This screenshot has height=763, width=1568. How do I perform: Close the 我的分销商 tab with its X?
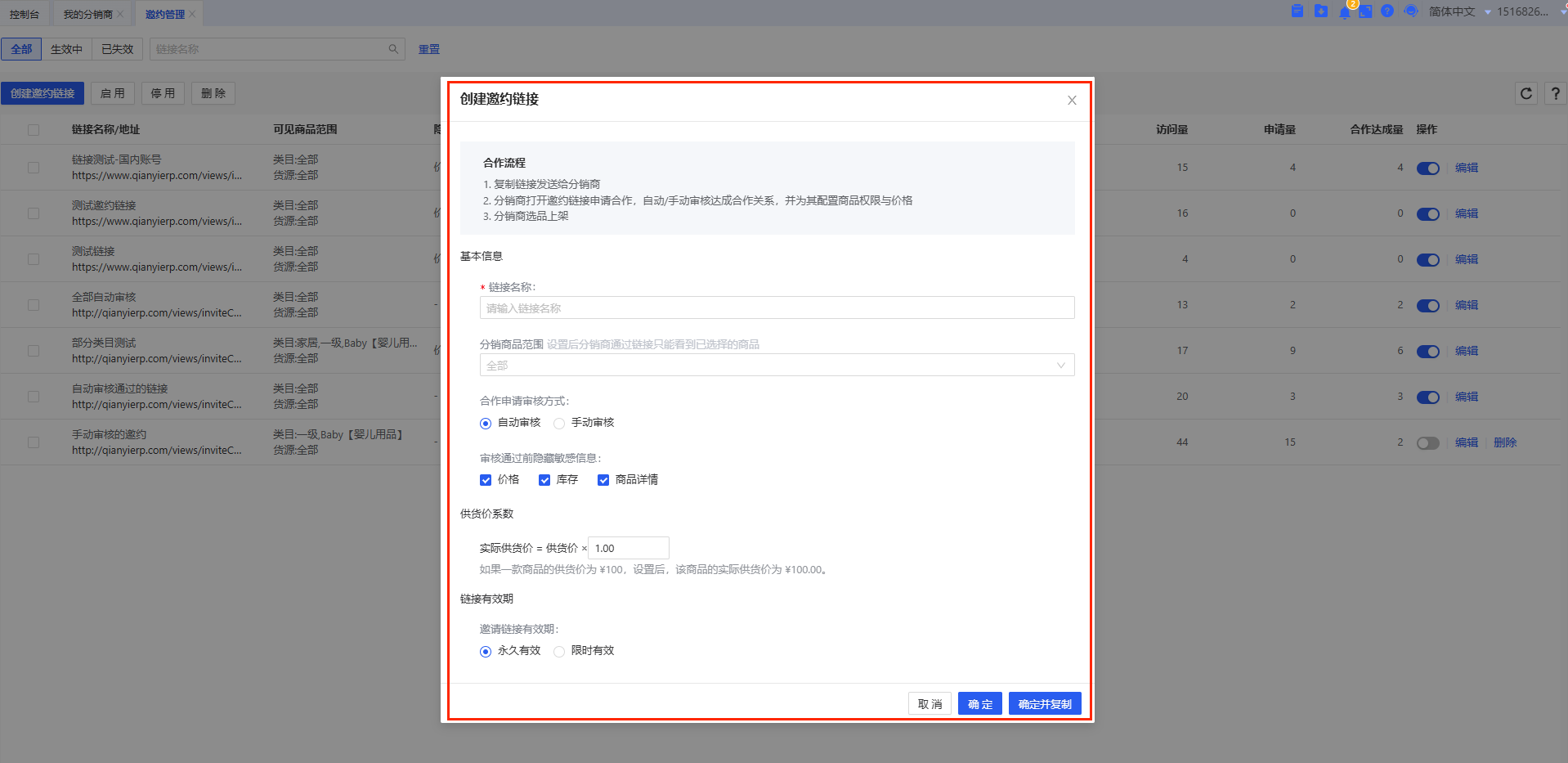120,14
